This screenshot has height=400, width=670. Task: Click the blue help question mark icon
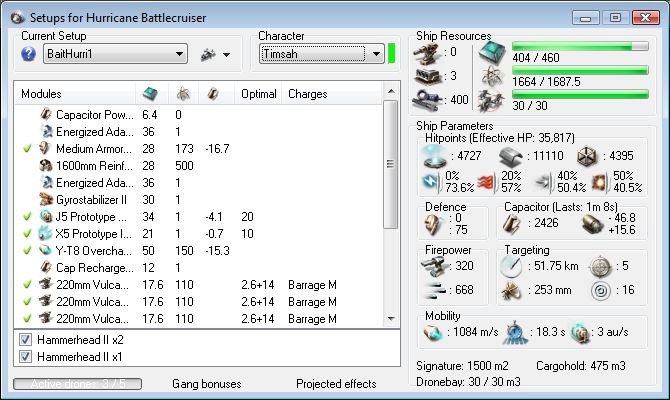coord(28,54)
